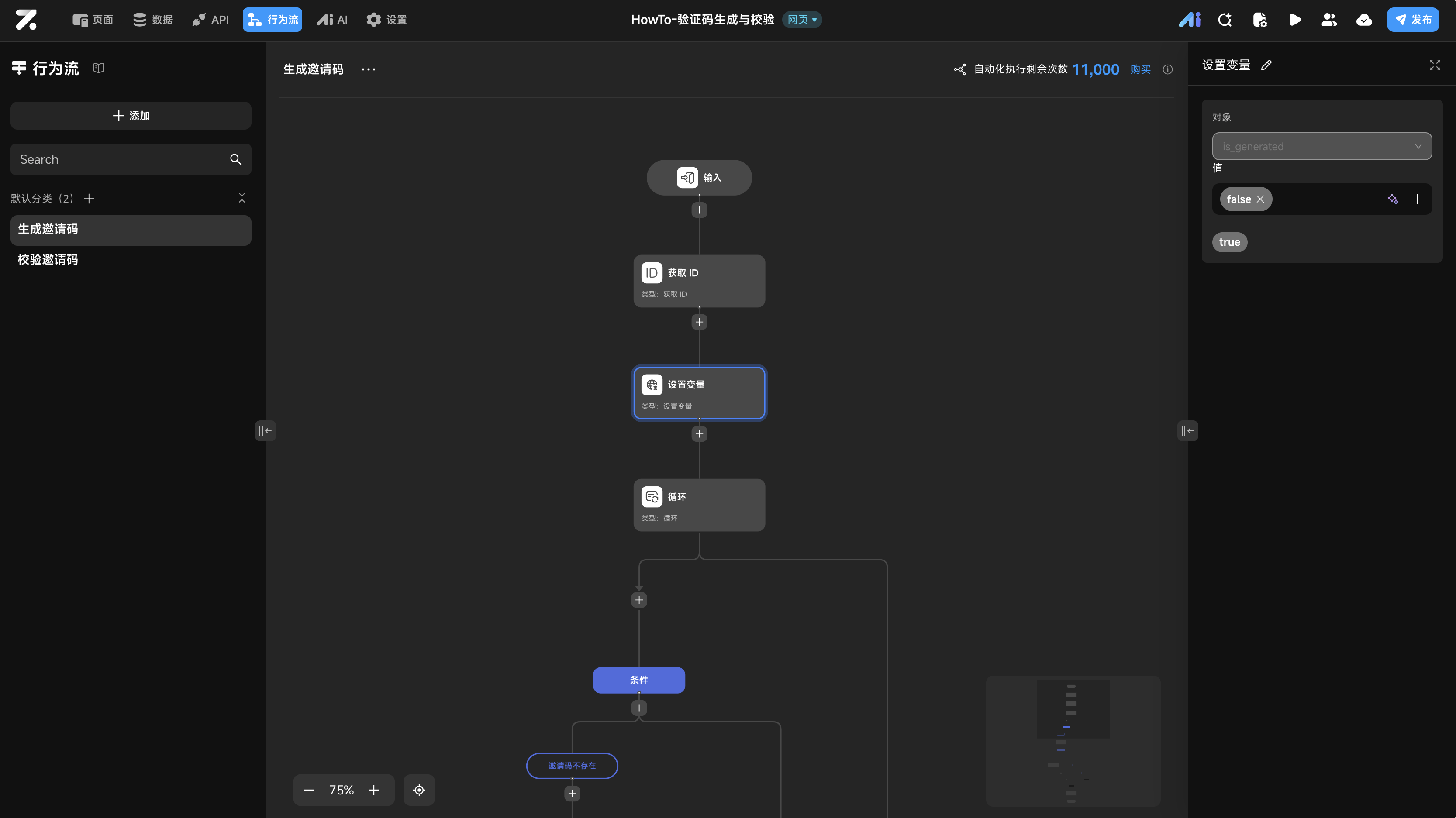This screenshot has width=1456, height=818.
Task: Click the preview play icon
Action: pyautogui.click(x=1294, y=21)
